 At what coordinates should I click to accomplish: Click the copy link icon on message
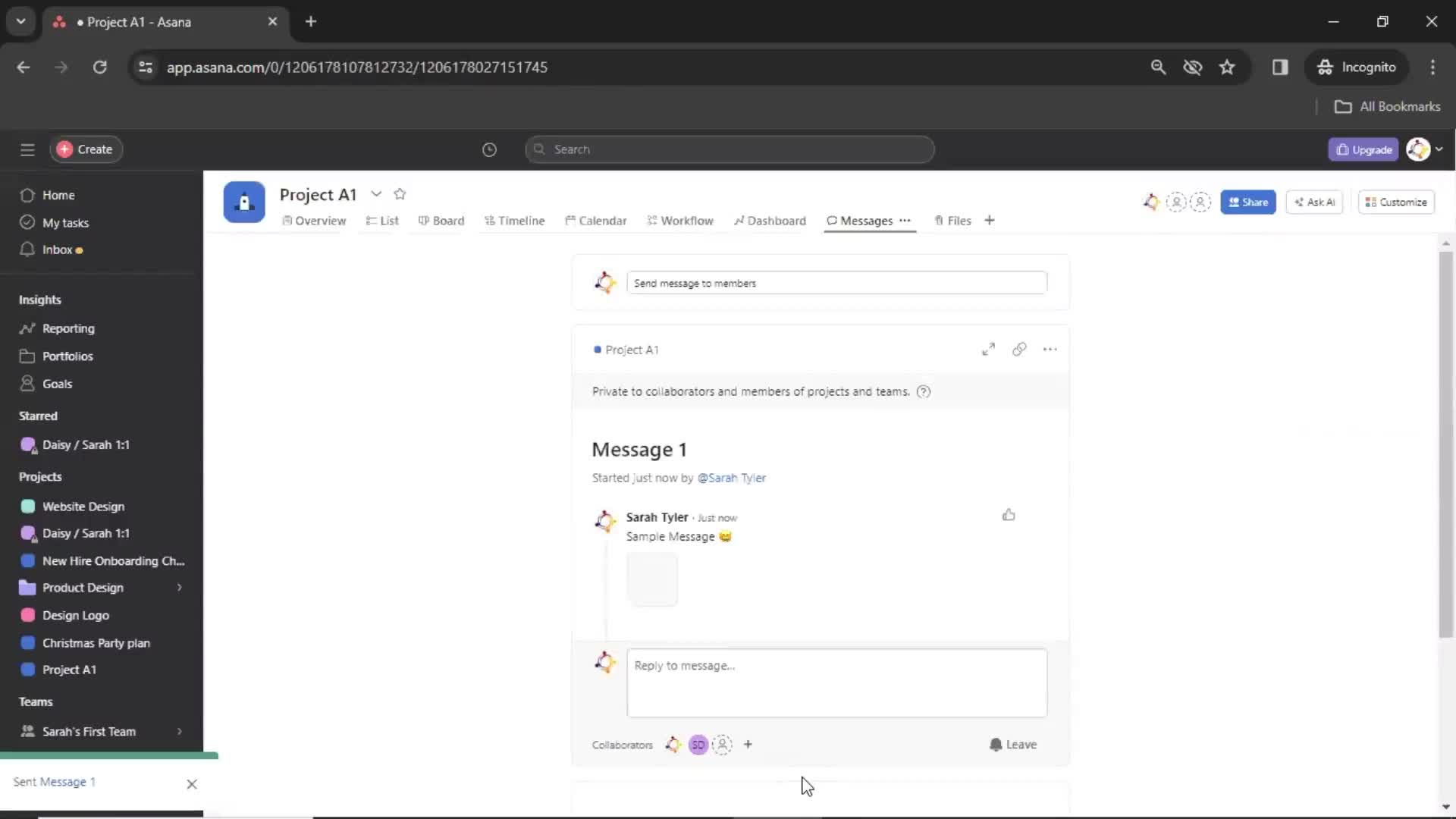coord(1018,349)
